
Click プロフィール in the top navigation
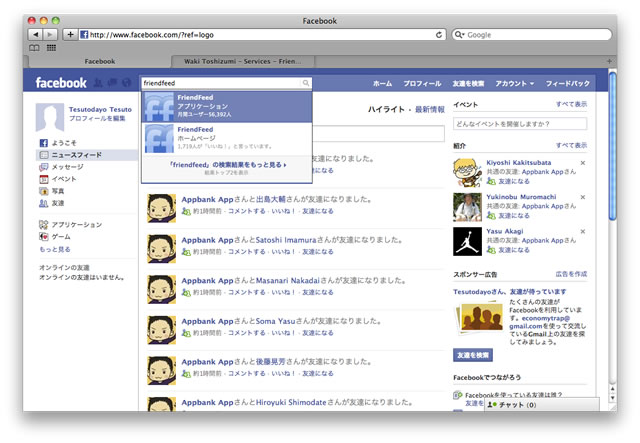point(422,83)
